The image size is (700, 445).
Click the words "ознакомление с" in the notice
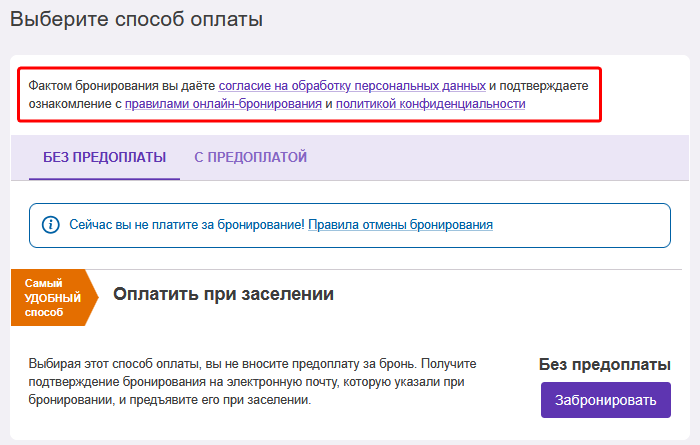pyautogui.click(x=75, y=104)
